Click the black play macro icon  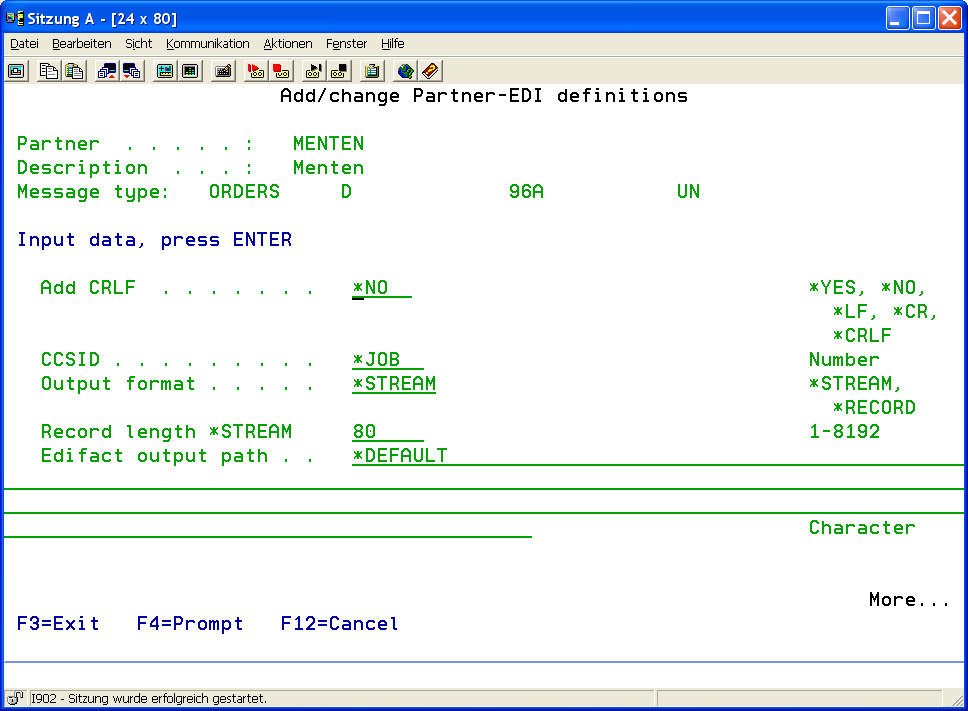(x=314, y=71)
